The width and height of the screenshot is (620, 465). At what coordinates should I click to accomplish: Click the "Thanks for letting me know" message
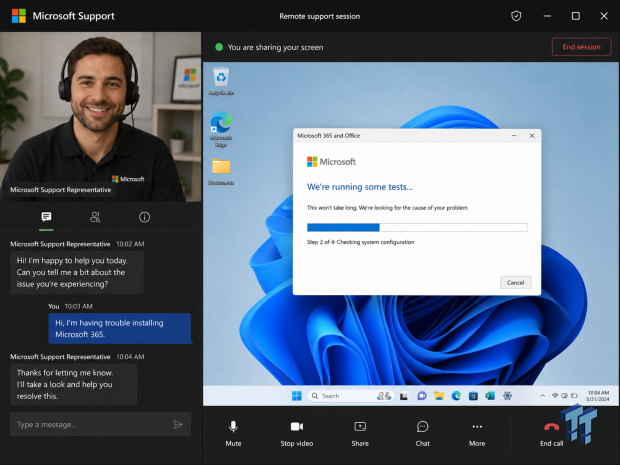pyautogui.click(x=74, y=384)
